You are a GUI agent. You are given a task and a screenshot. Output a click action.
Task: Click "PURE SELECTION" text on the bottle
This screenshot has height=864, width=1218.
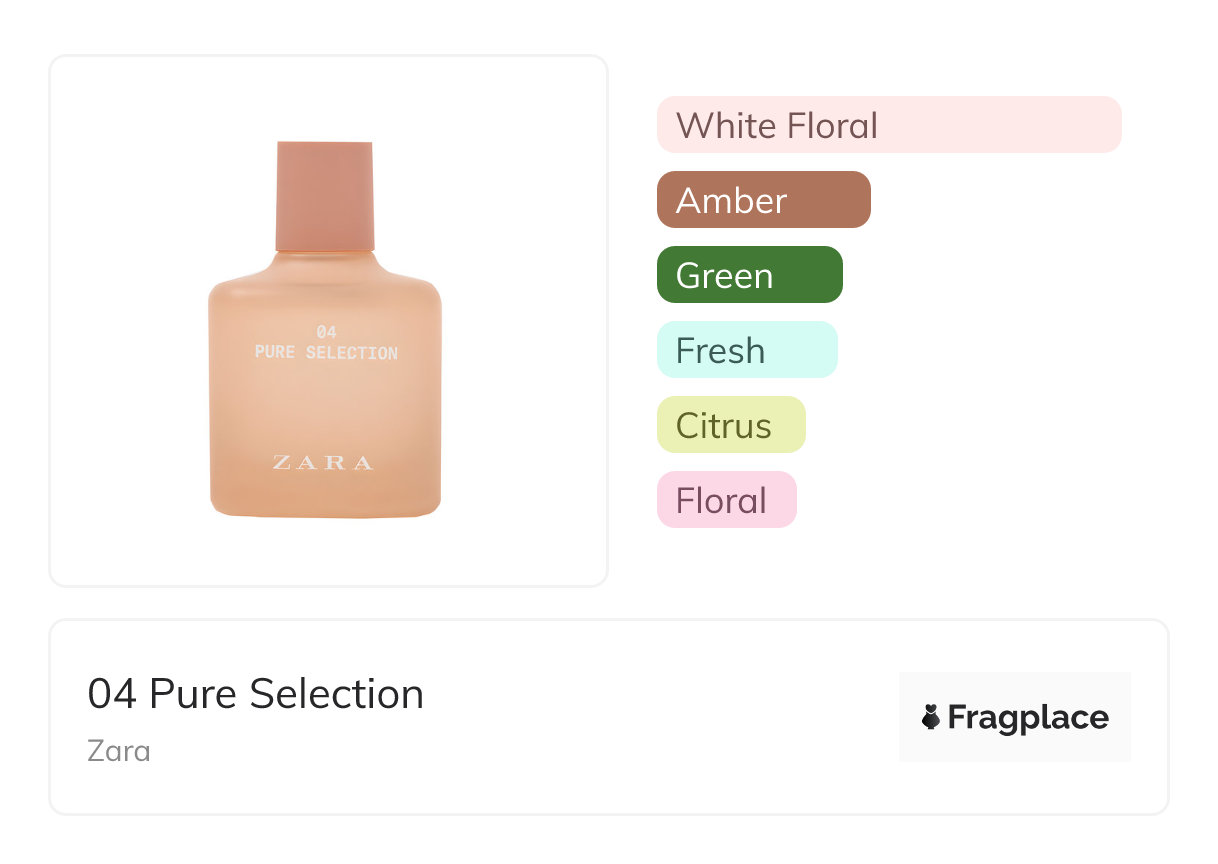[x=326, y=353]
